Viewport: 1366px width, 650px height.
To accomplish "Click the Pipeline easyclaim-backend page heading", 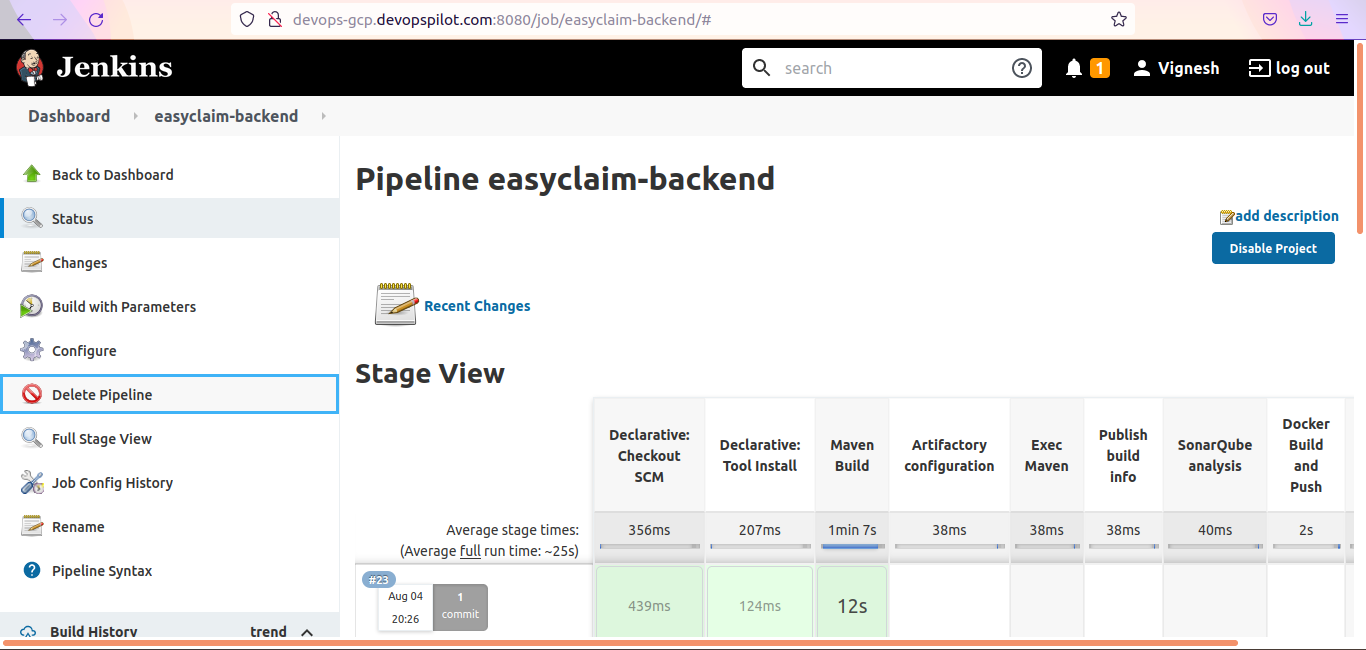I will 565,179.
